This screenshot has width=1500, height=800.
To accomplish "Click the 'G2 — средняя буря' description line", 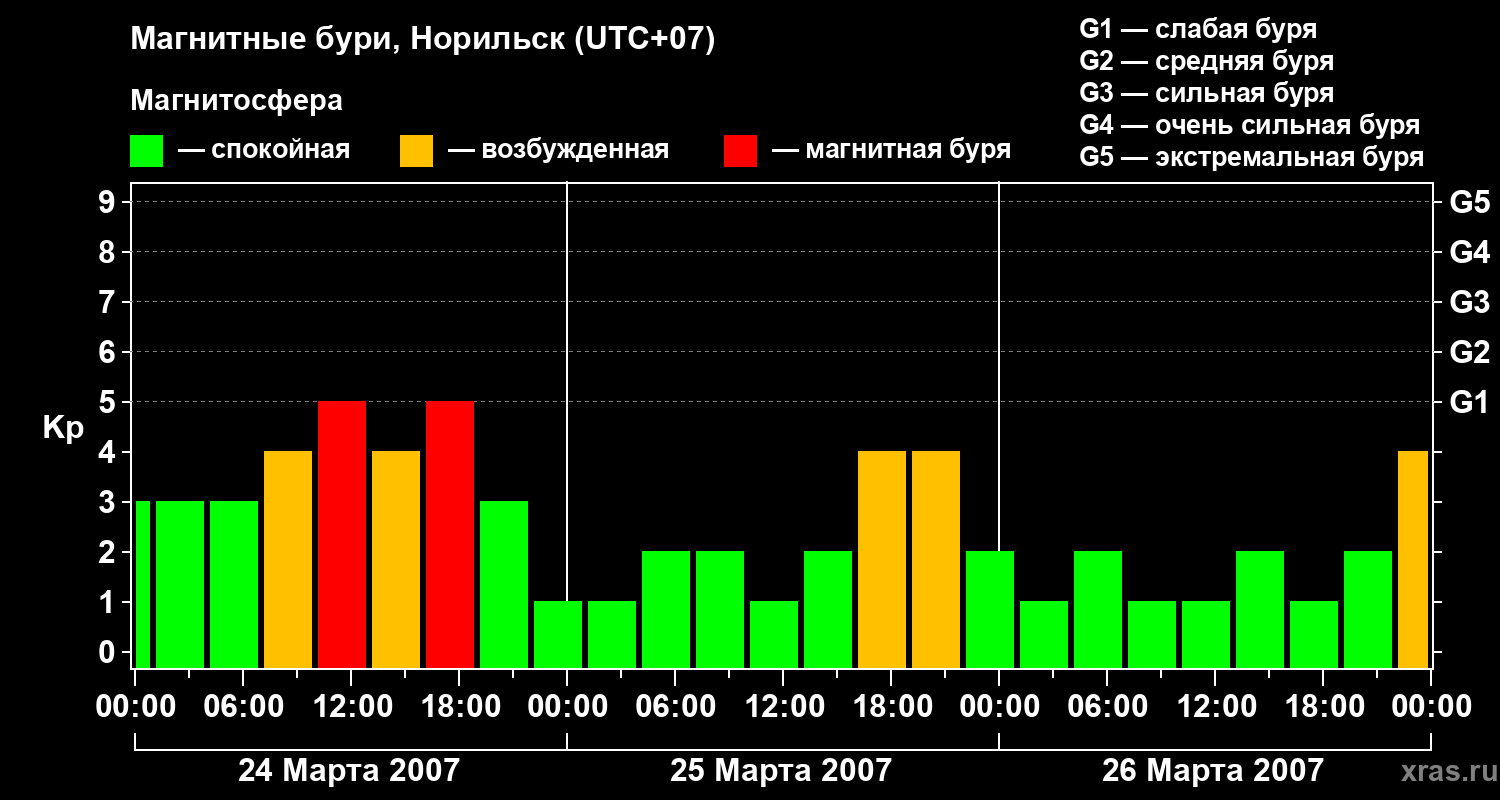I will [x=1207, y=61].
